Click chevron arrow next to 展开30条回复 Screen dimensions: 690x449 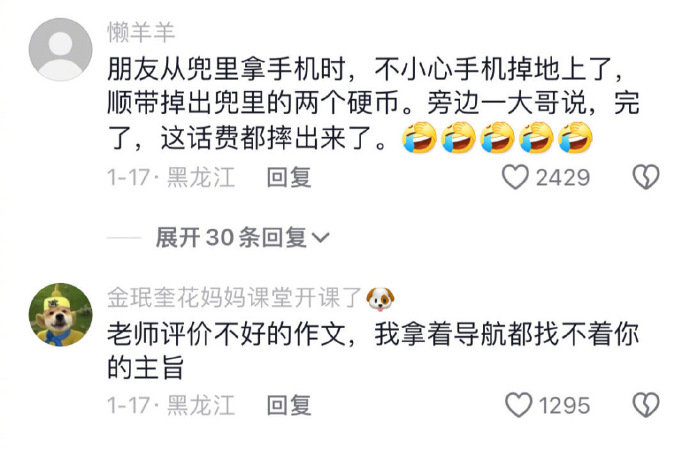click(320, 238)
